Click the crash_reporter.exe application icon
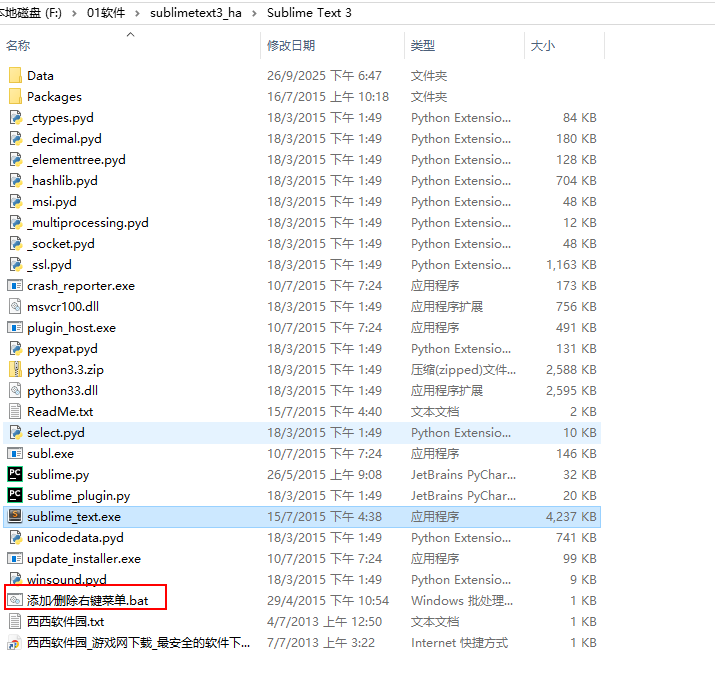 point(15,285)
